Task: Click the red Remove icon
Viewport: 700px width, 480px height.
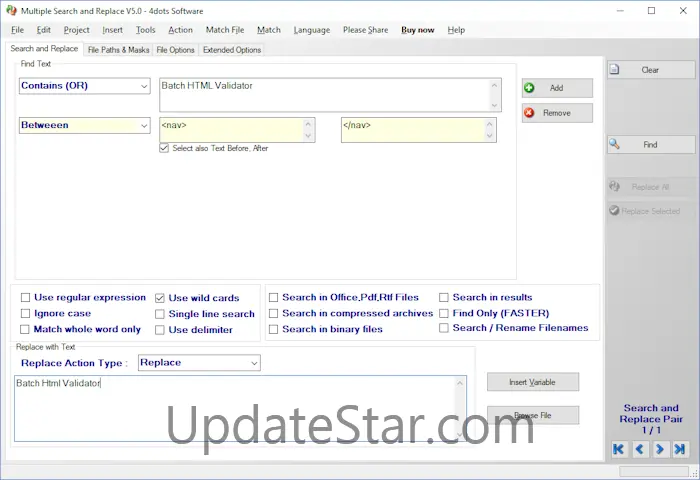Action: click(x=529, y=113)
